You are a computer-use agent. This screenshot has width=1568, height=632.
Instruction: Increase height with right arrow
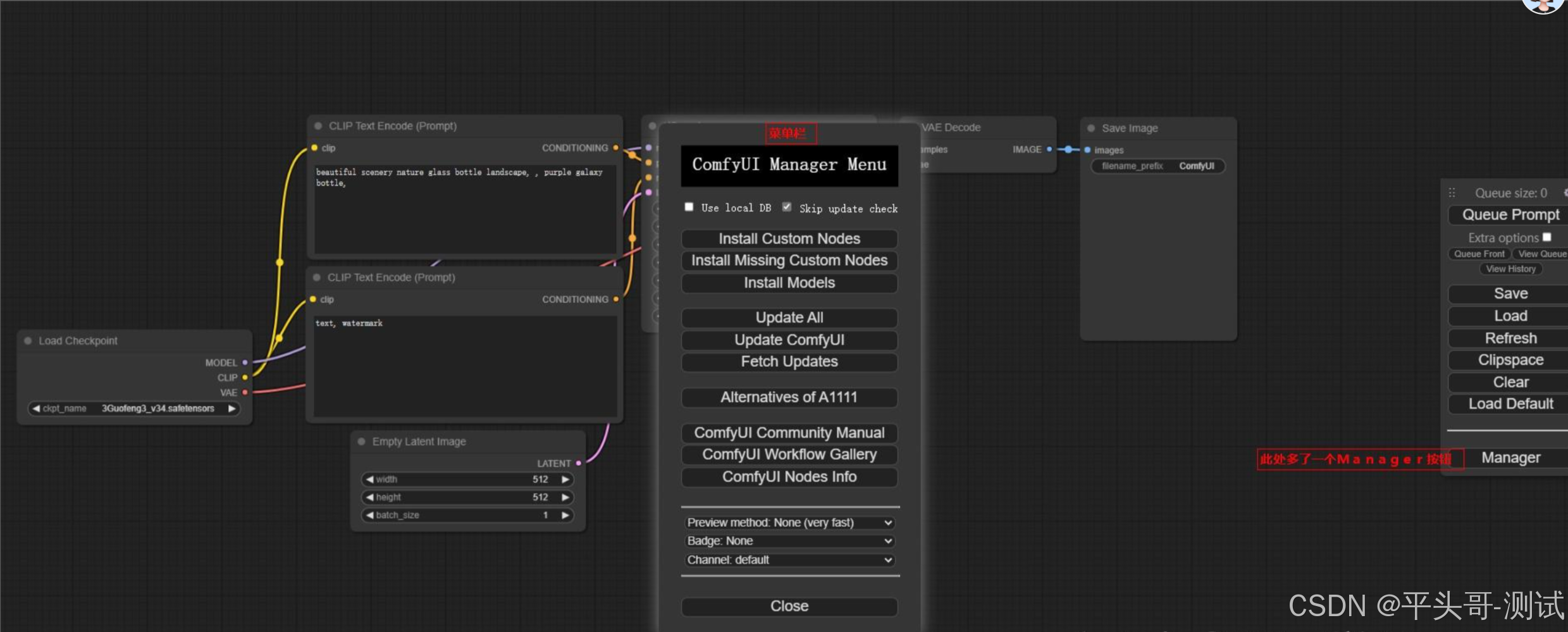565,497
